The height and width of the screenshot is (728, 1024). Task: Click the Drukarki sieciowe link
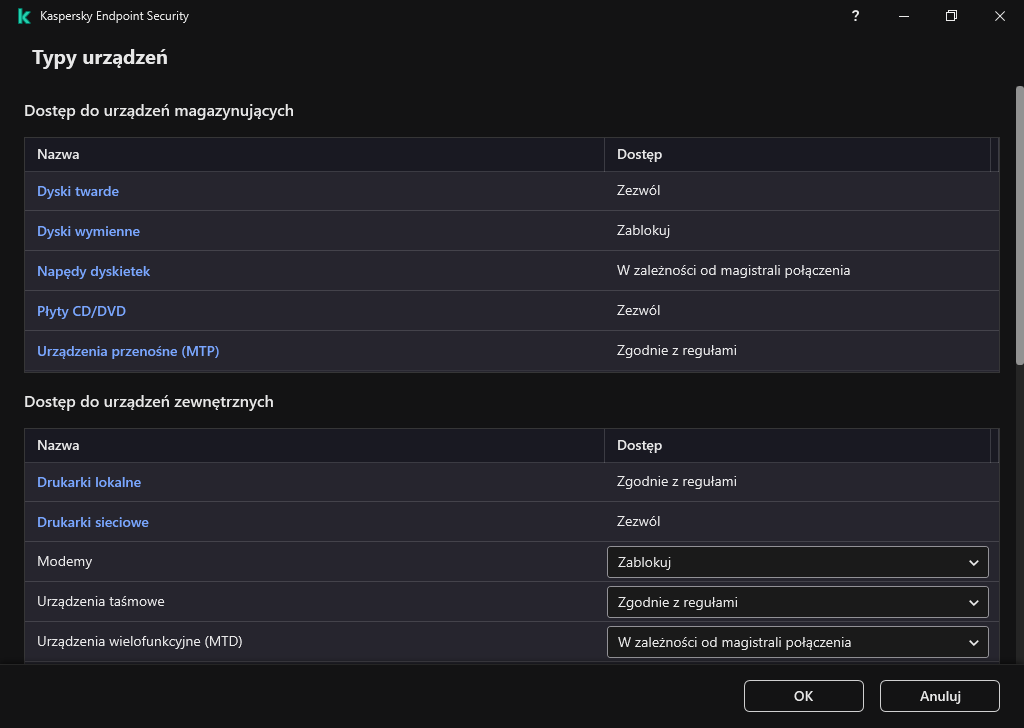93,522
